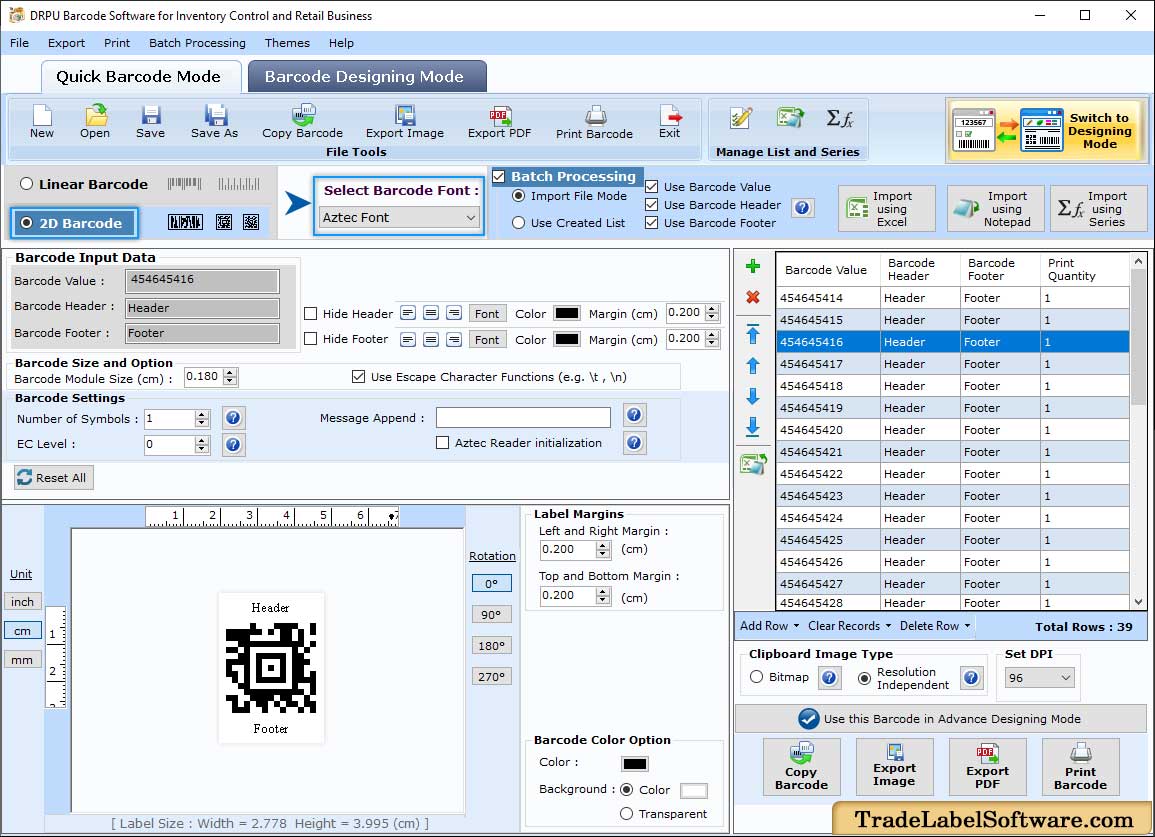1155x837 pixels.
Task: Select the Linear Barcode radio button
Action: 27,184
